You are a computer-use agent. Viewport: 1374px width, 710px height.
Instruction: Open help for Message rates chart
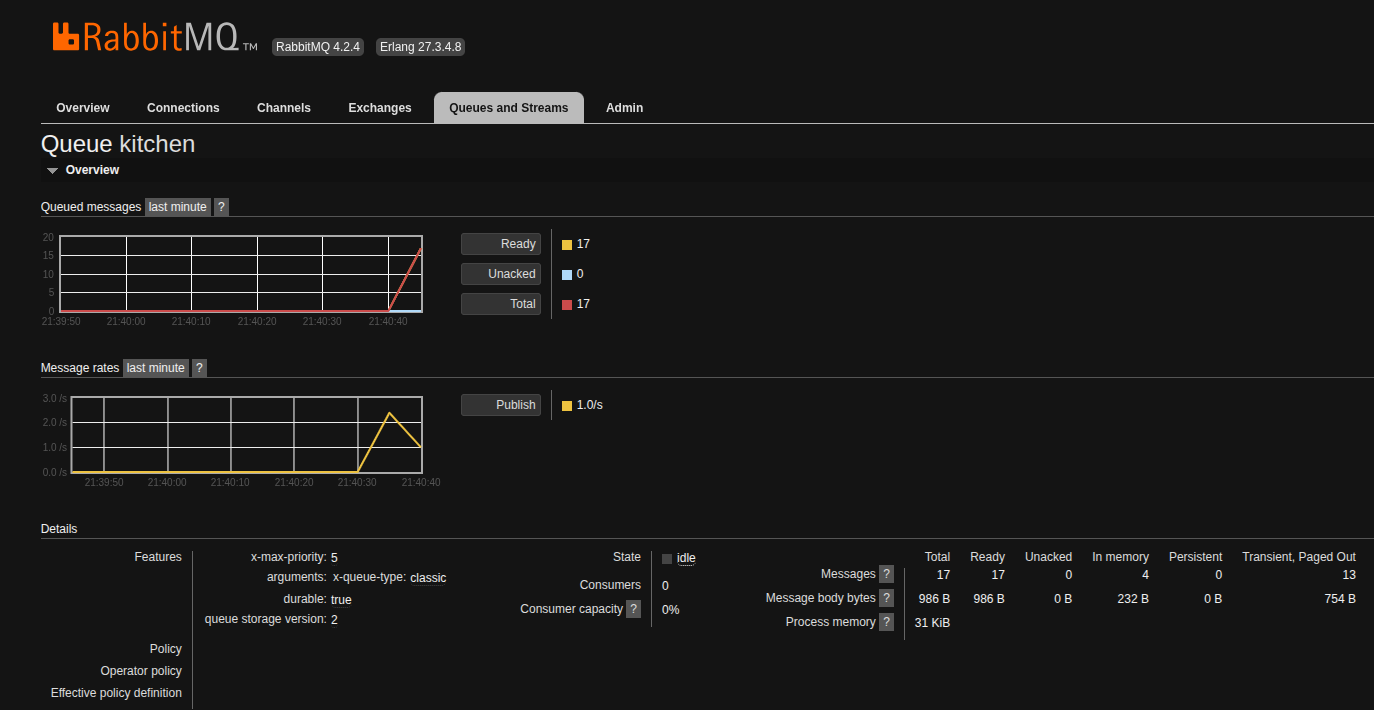[x=200, y=368]
